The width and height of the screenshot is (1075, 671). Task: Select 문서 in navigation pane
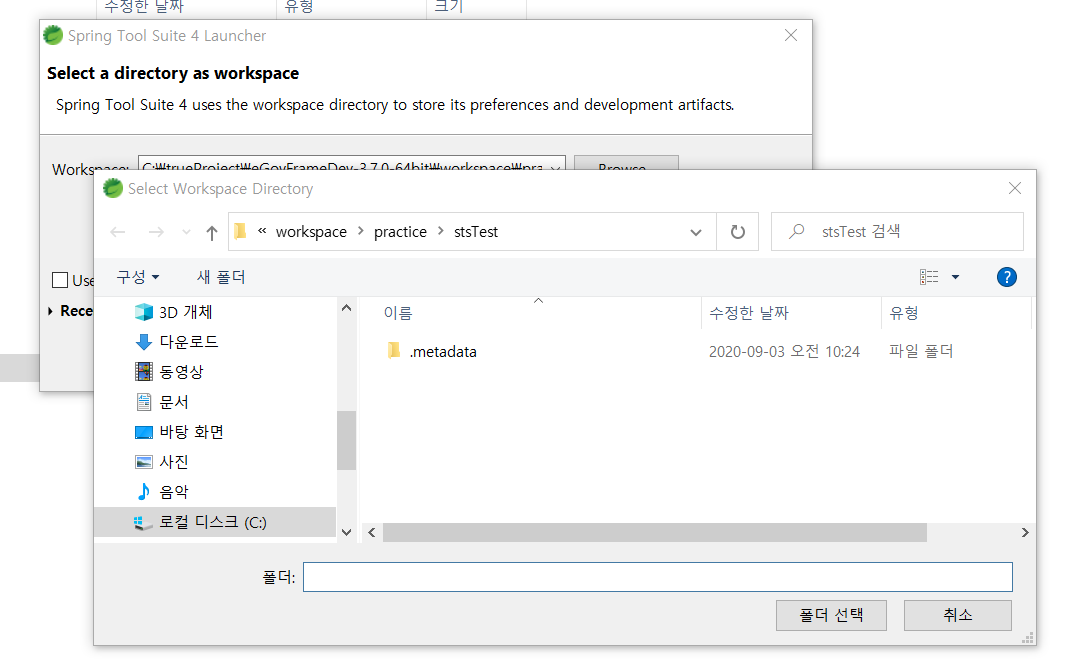(x=173, y=402)
